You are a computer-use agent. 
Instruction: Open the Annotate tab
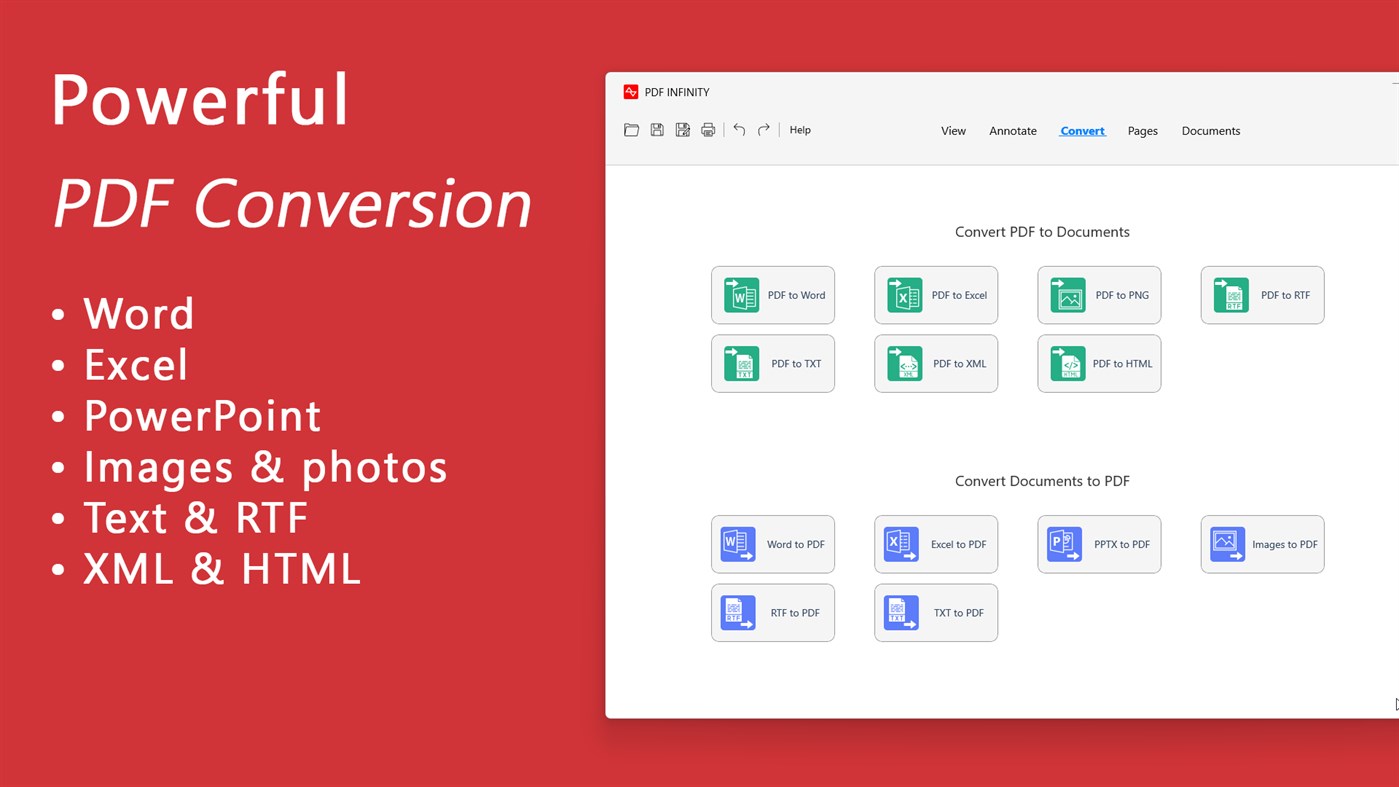click(1012, 130)
